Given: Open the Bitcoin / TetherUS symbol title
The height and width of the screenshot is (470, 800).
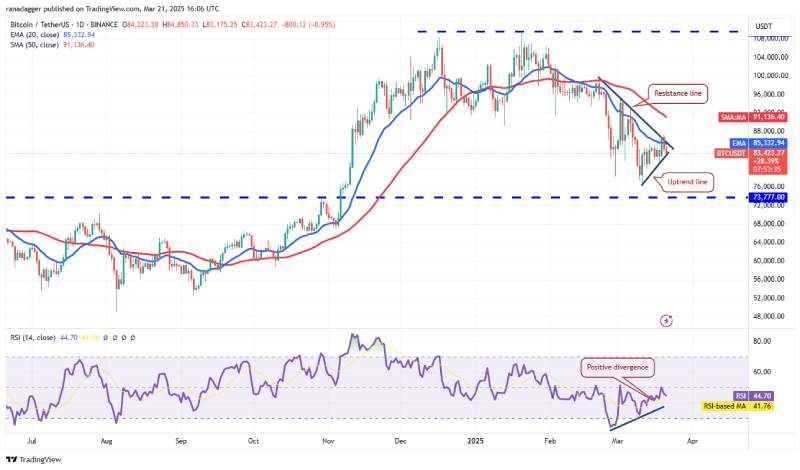Looking at the screenshot, I should 64,24.
